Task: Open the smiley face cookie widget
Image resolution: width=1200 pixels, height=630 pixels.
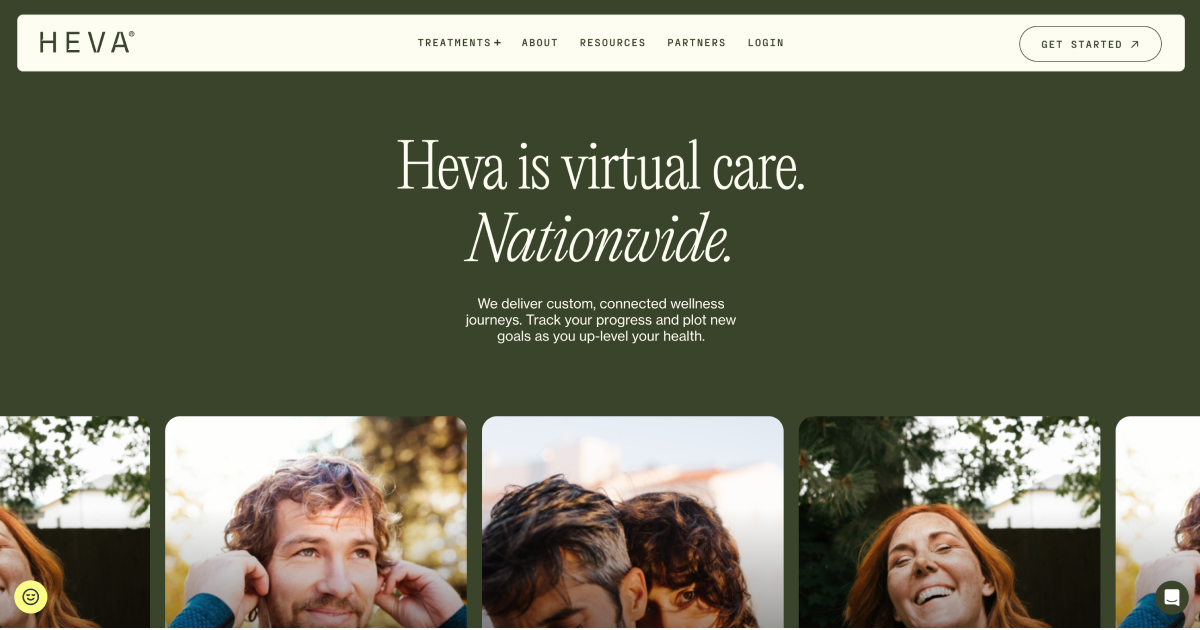Action: point(31,597)
